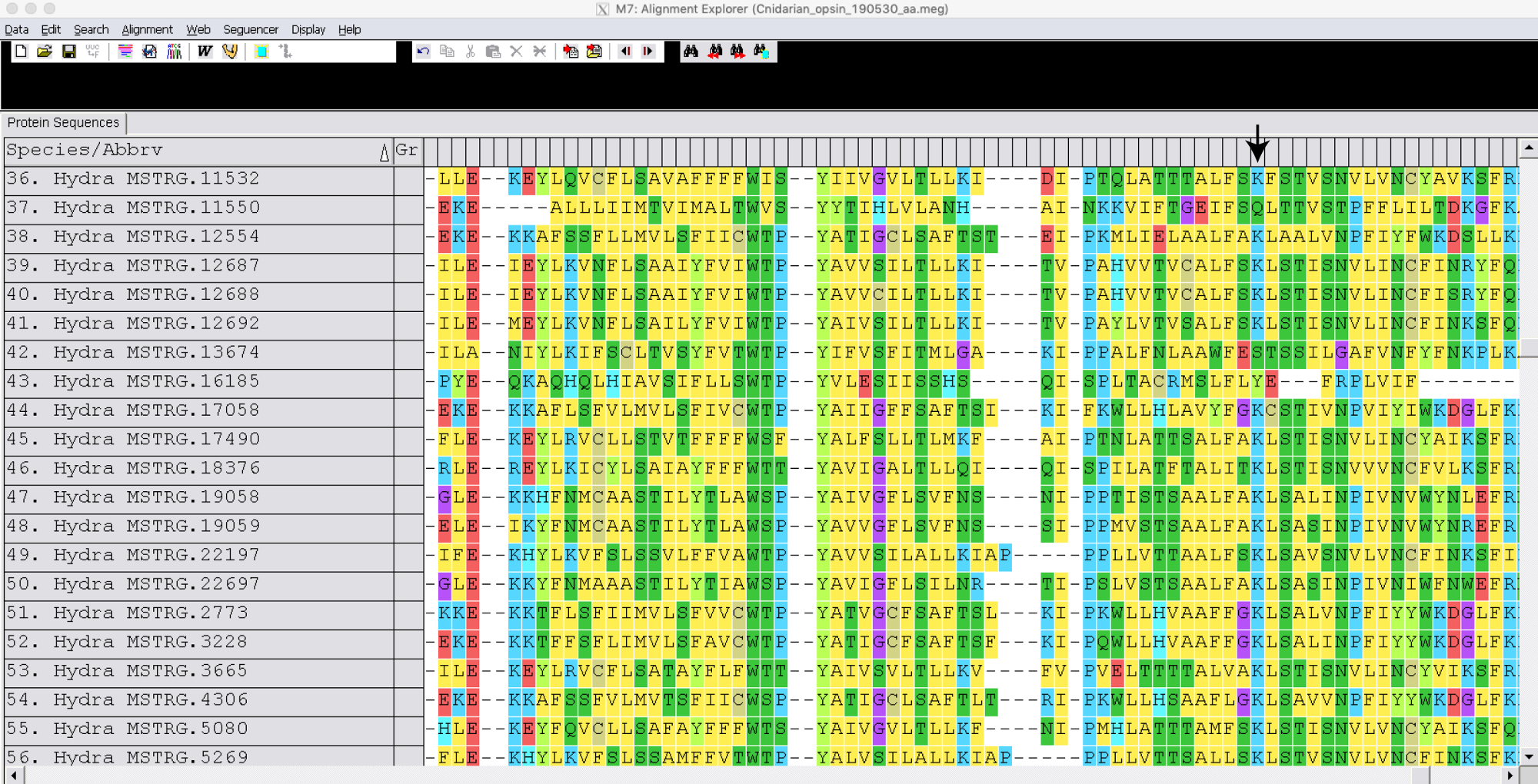This screenshot has height=784, width=1538.
Task: Save the alignment session
Action: pos(69,51)
